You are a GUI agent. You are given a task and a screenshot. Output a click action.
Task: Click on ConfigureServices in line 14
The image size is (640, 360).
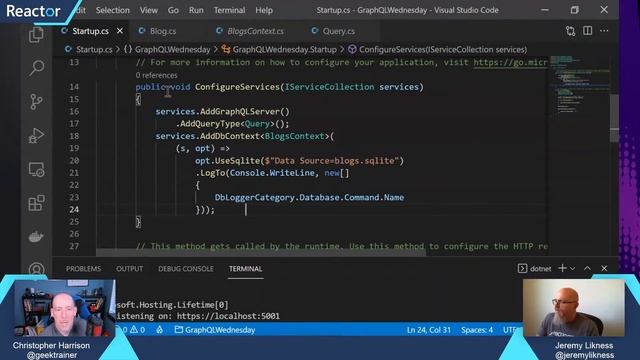[237, 87]
